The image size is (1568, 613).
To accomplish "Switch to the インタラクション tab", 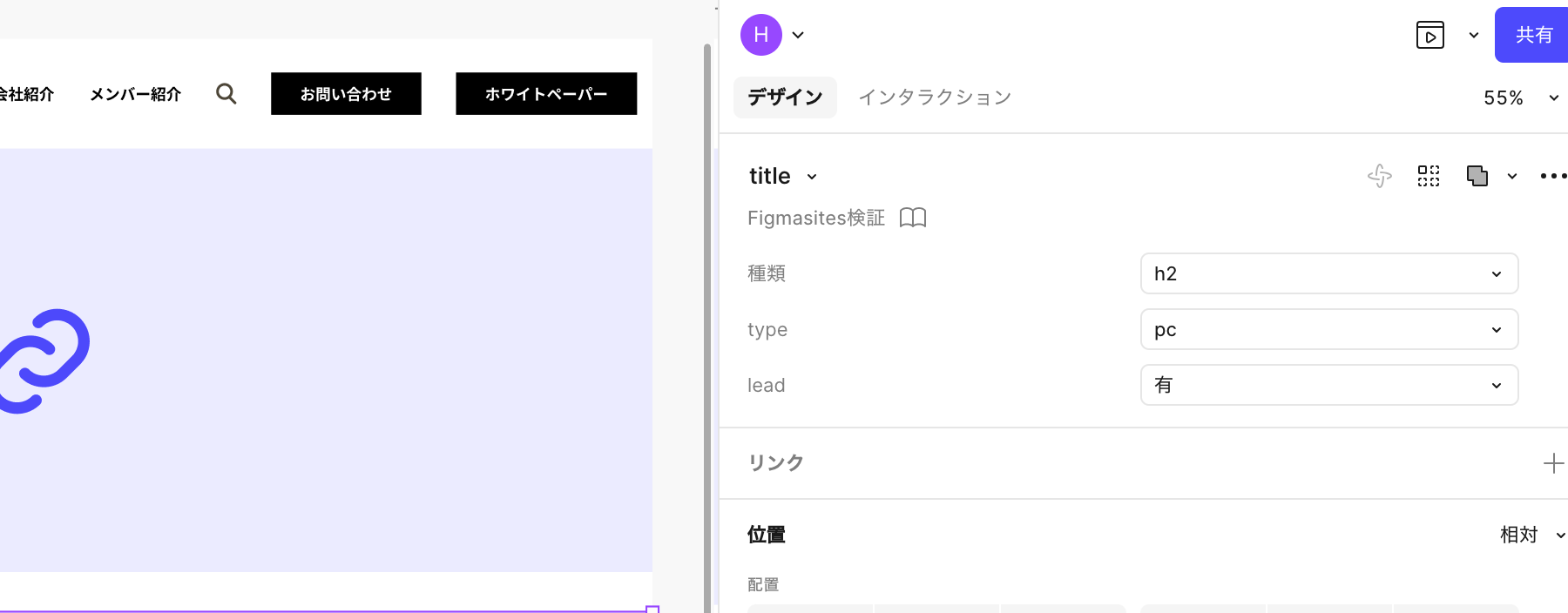I will click(x=935, y=98).
